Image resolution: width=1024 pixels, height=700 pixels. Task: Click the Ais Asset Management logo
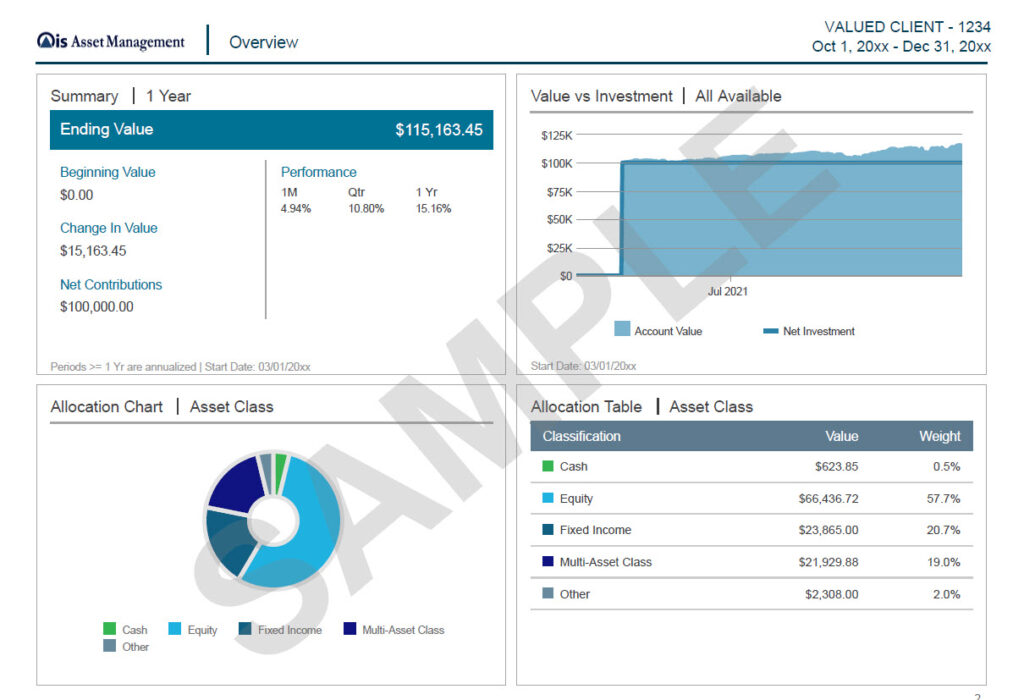point(111,41)
